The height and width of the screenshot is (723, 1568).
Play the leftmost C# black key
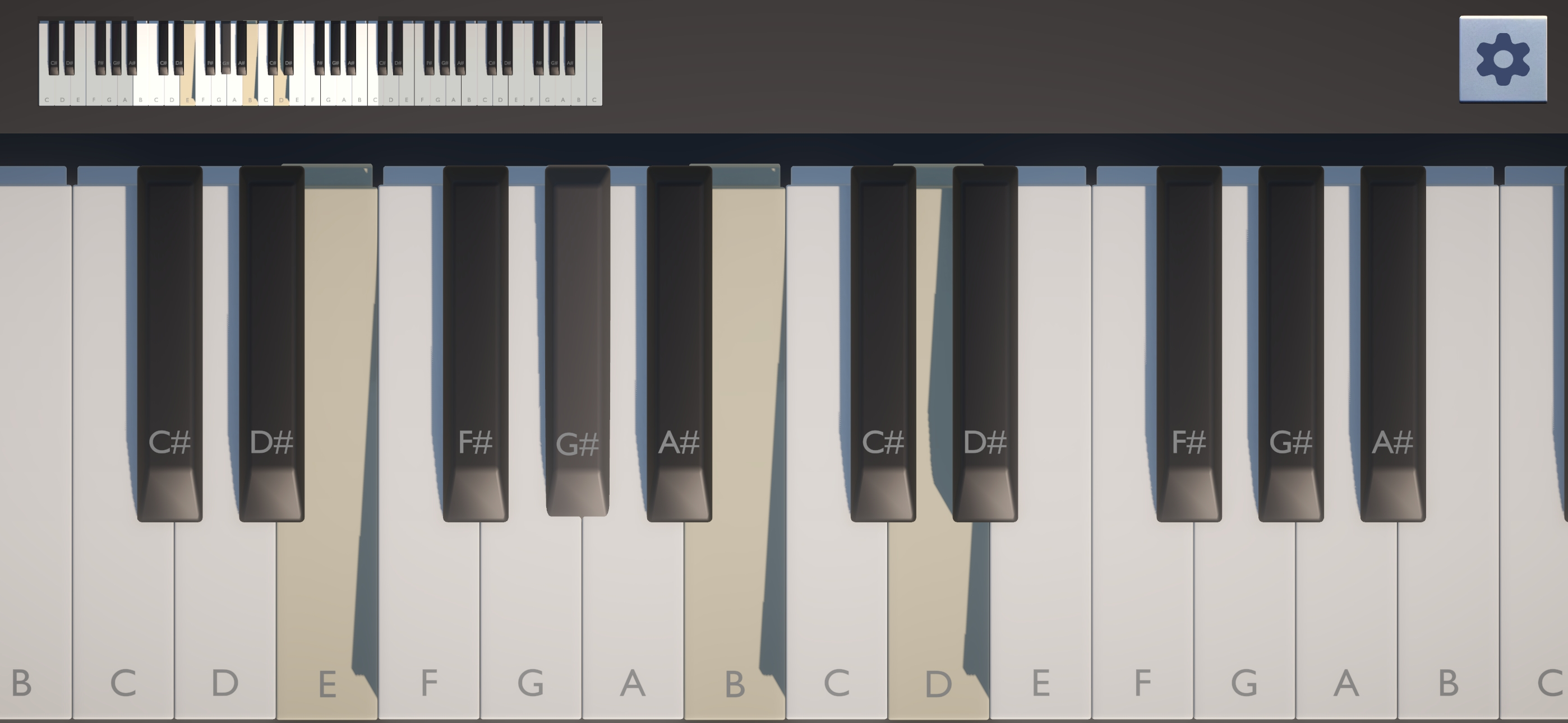(x=170, y=344)
